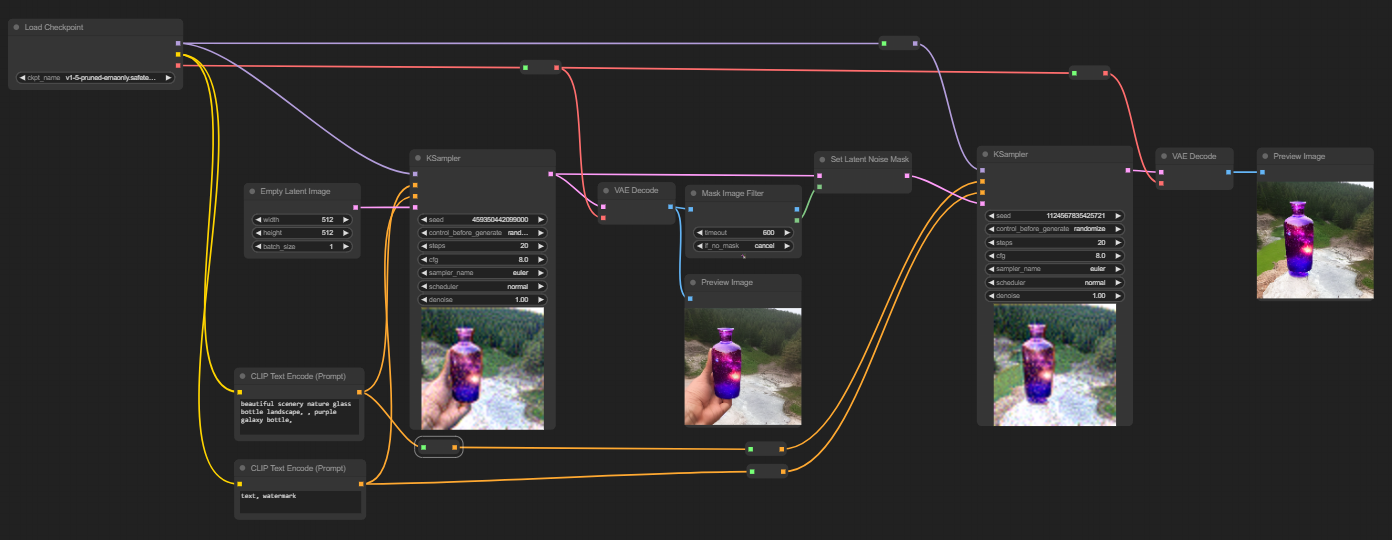Collapse the Set Latent Noise Mask node via its title dot

[822, 159]
